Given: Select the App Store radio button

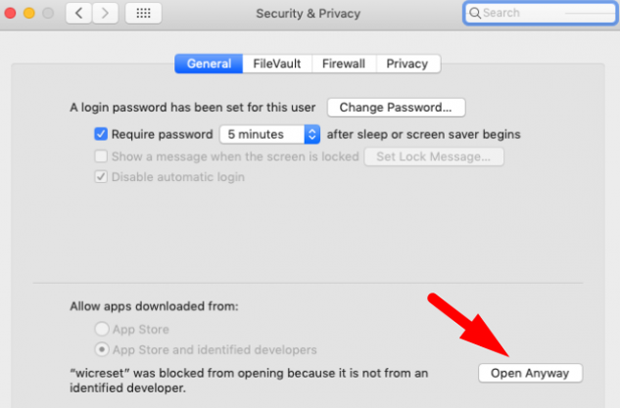Looking at the screenshot, I should click(102, 329).
